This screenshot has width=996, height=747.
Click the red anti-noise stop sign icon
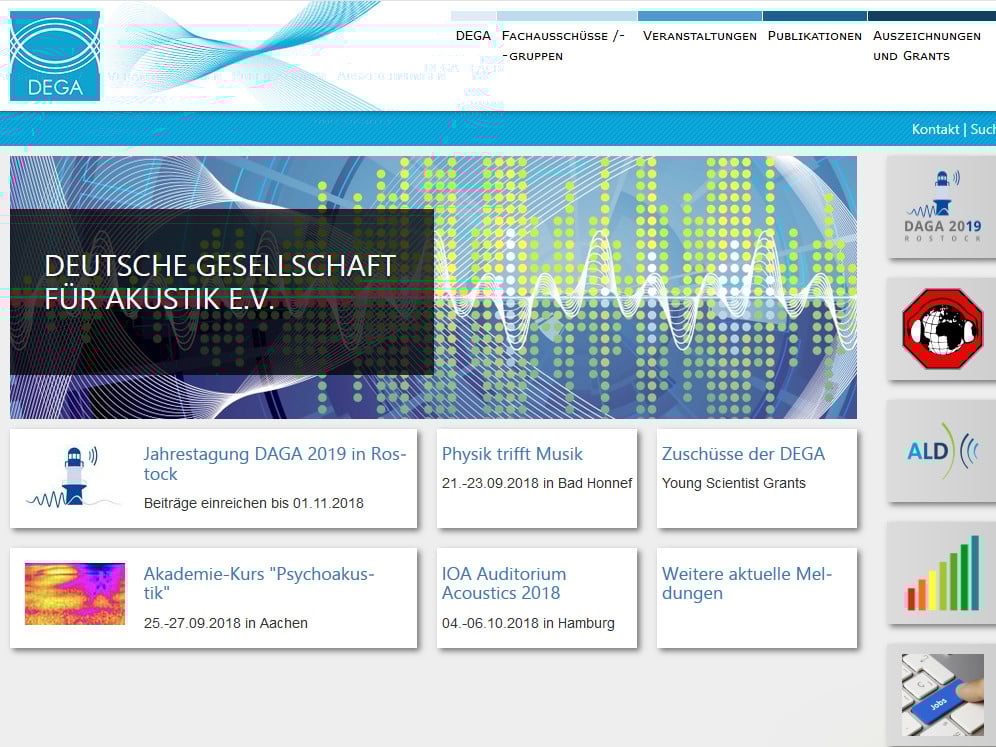tap(940, 330)
